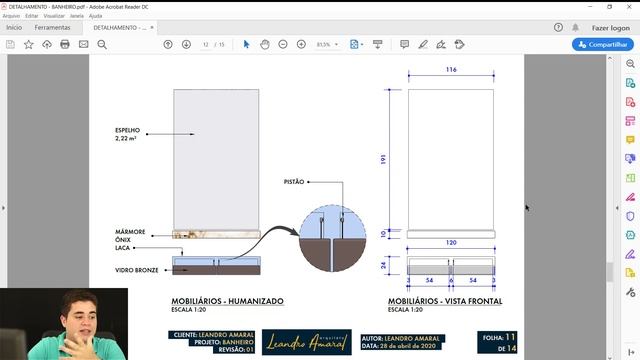The width and height of the screenshot is (640, 360).
Task: Zoom out with the minus icon
Action: [x=283, y=44]
